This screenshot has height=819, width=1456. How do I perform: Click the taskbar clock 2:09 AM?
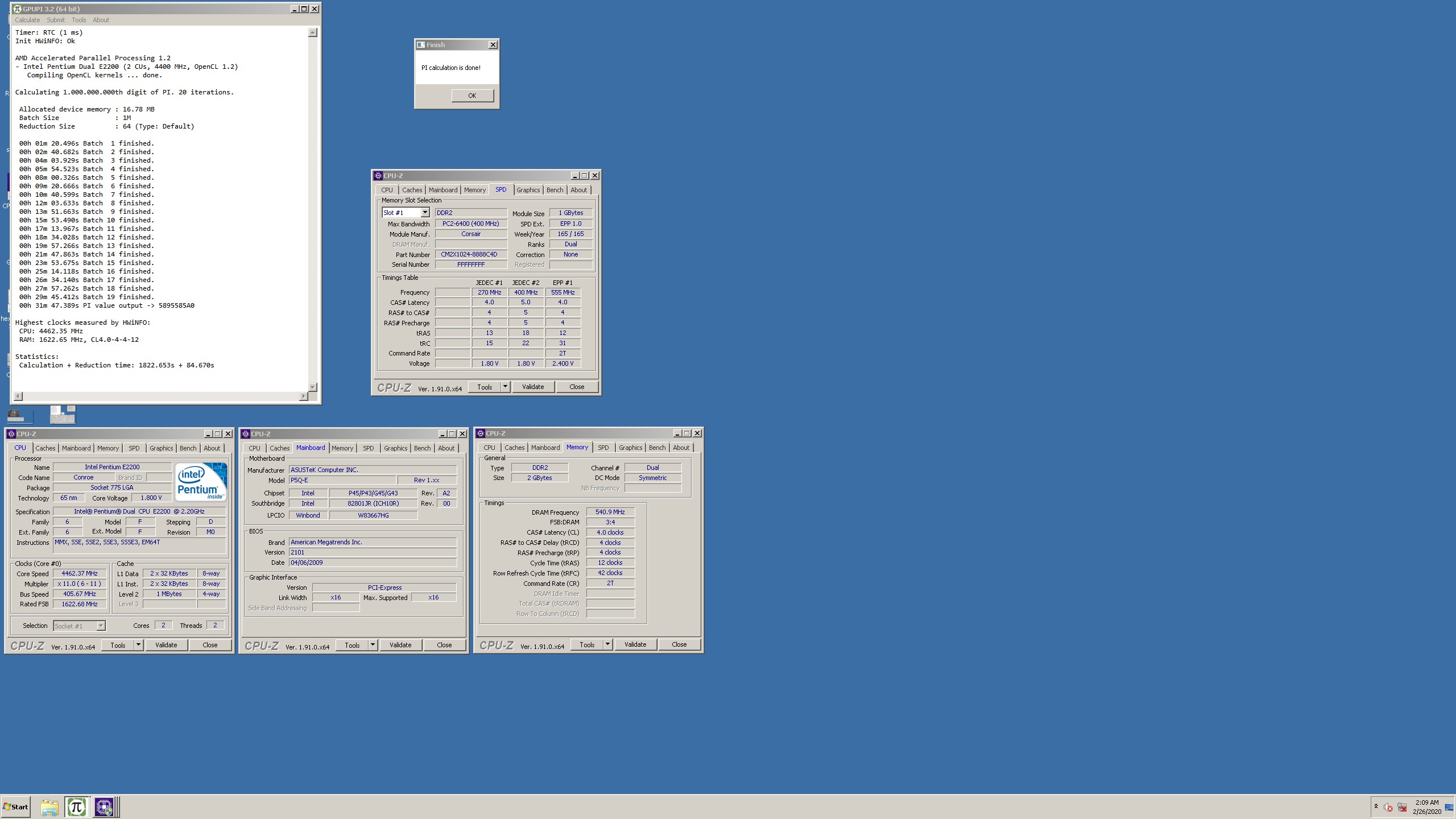1427,803
